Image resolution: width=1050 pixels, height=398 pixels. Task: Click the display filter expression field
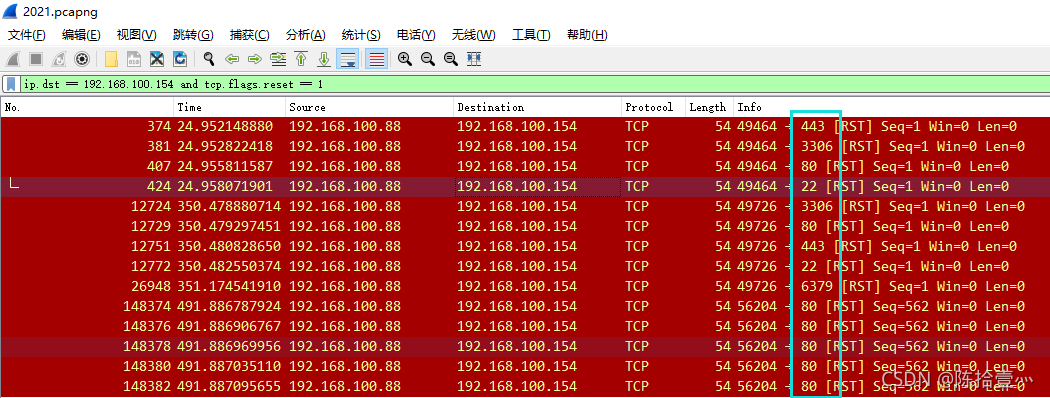click(x=533, y=84)
